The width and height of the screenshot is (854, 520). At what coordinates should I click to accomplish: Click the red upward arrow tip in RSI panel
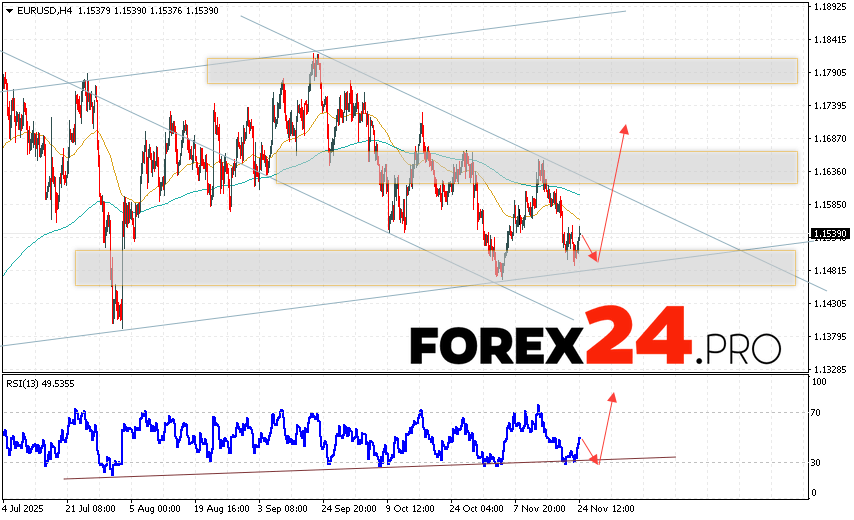pyautogui.click(x=612, y=395)
